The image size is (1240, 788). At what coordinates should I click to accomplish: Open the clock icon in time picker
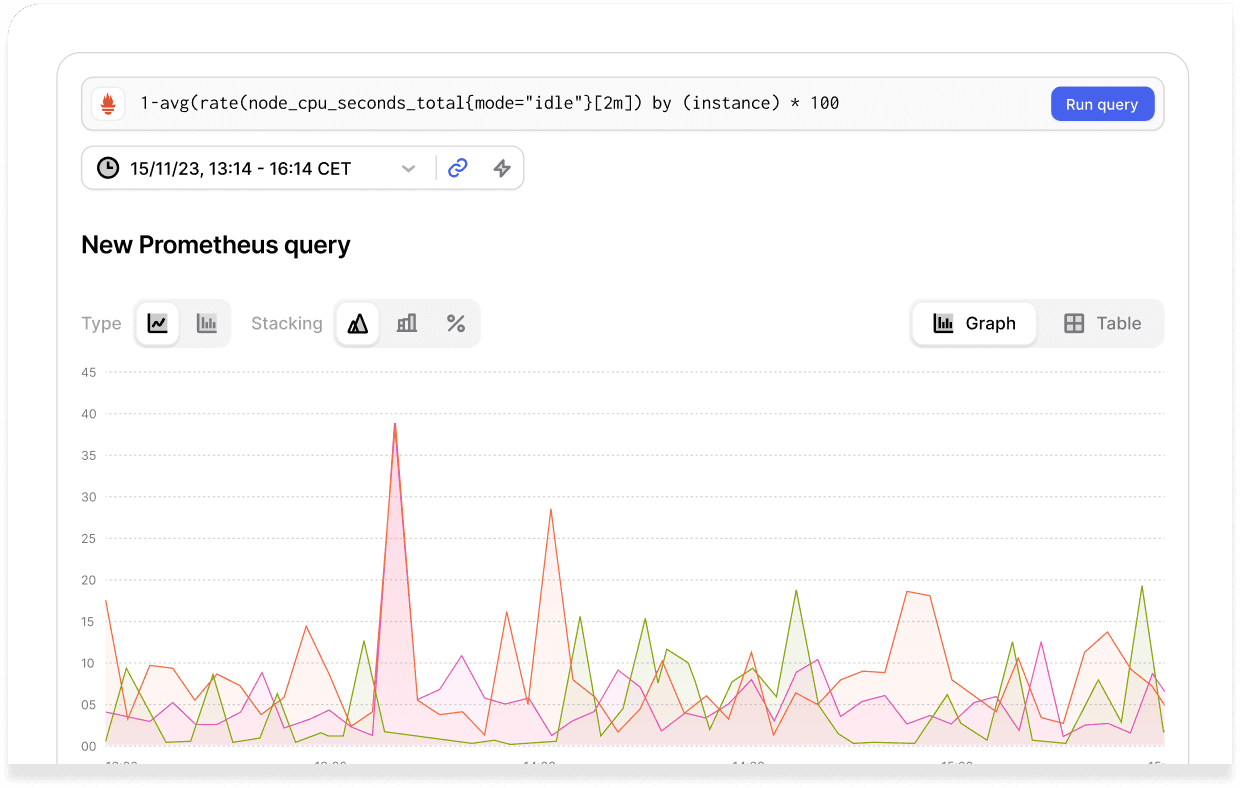coord(108,167)
